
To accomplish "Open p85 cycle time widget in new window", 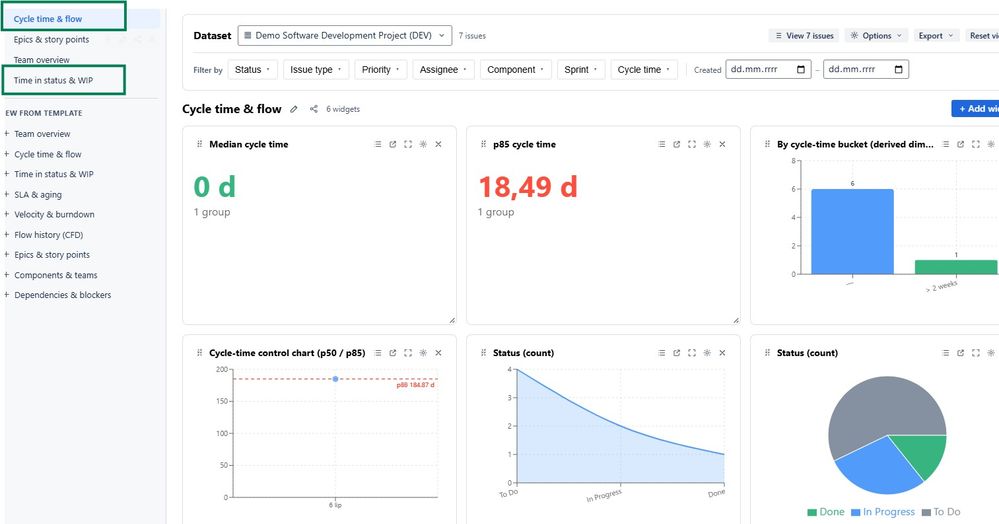I will pyautogui.click(x=677, y=144).
